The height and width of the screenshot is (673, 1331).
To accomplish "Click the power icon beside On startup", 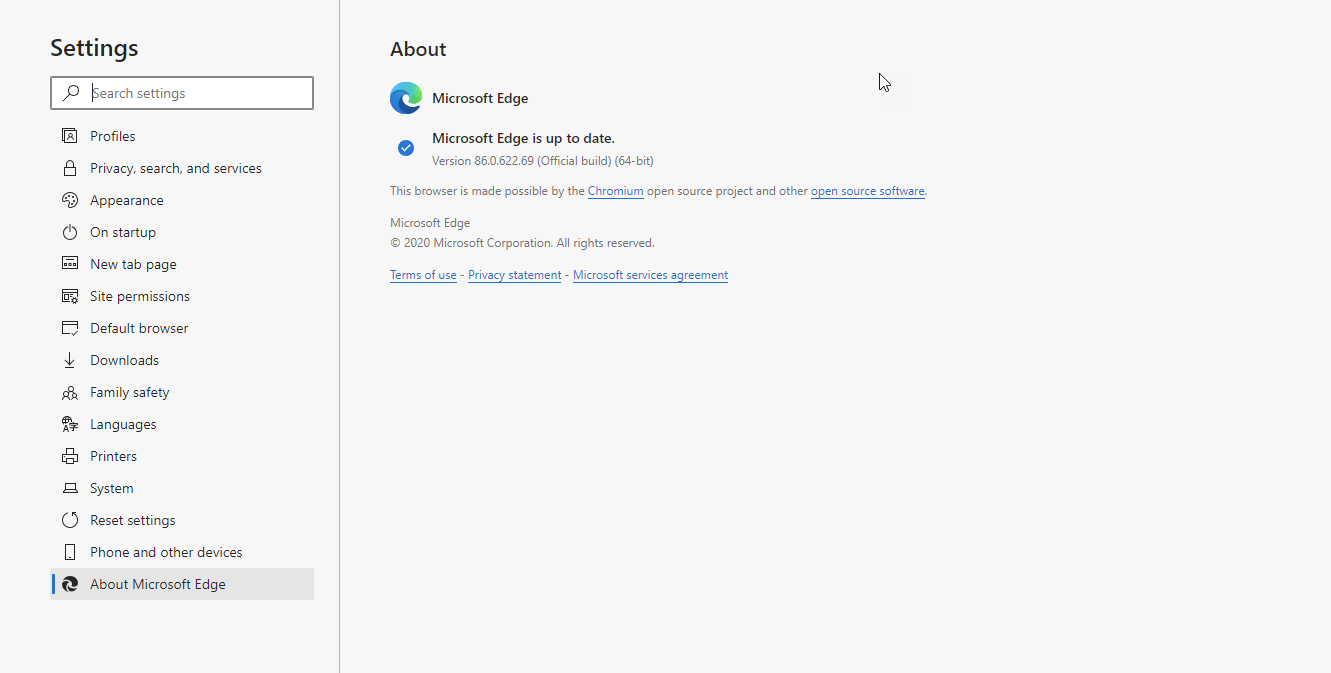I will [x=70, y=232].
